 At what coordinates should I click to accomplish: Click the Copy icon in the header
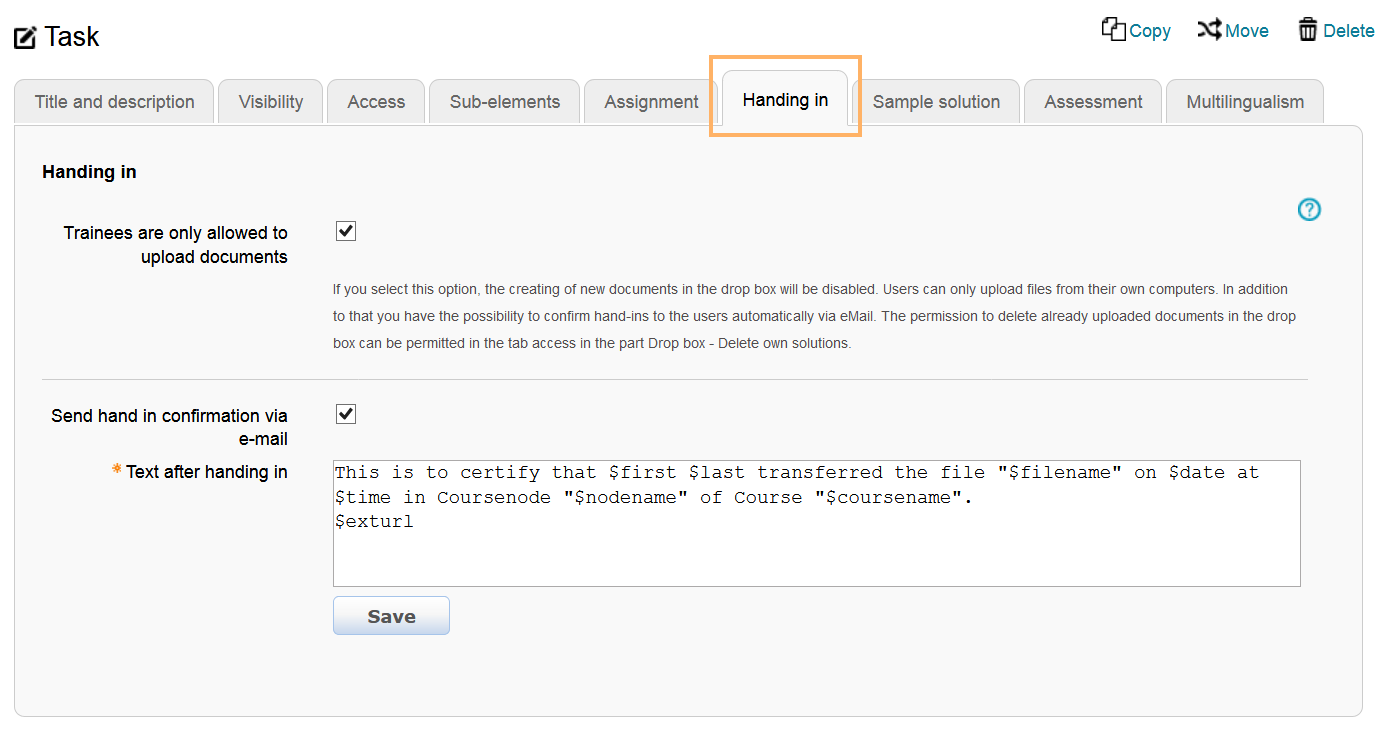click(1113, 30)
